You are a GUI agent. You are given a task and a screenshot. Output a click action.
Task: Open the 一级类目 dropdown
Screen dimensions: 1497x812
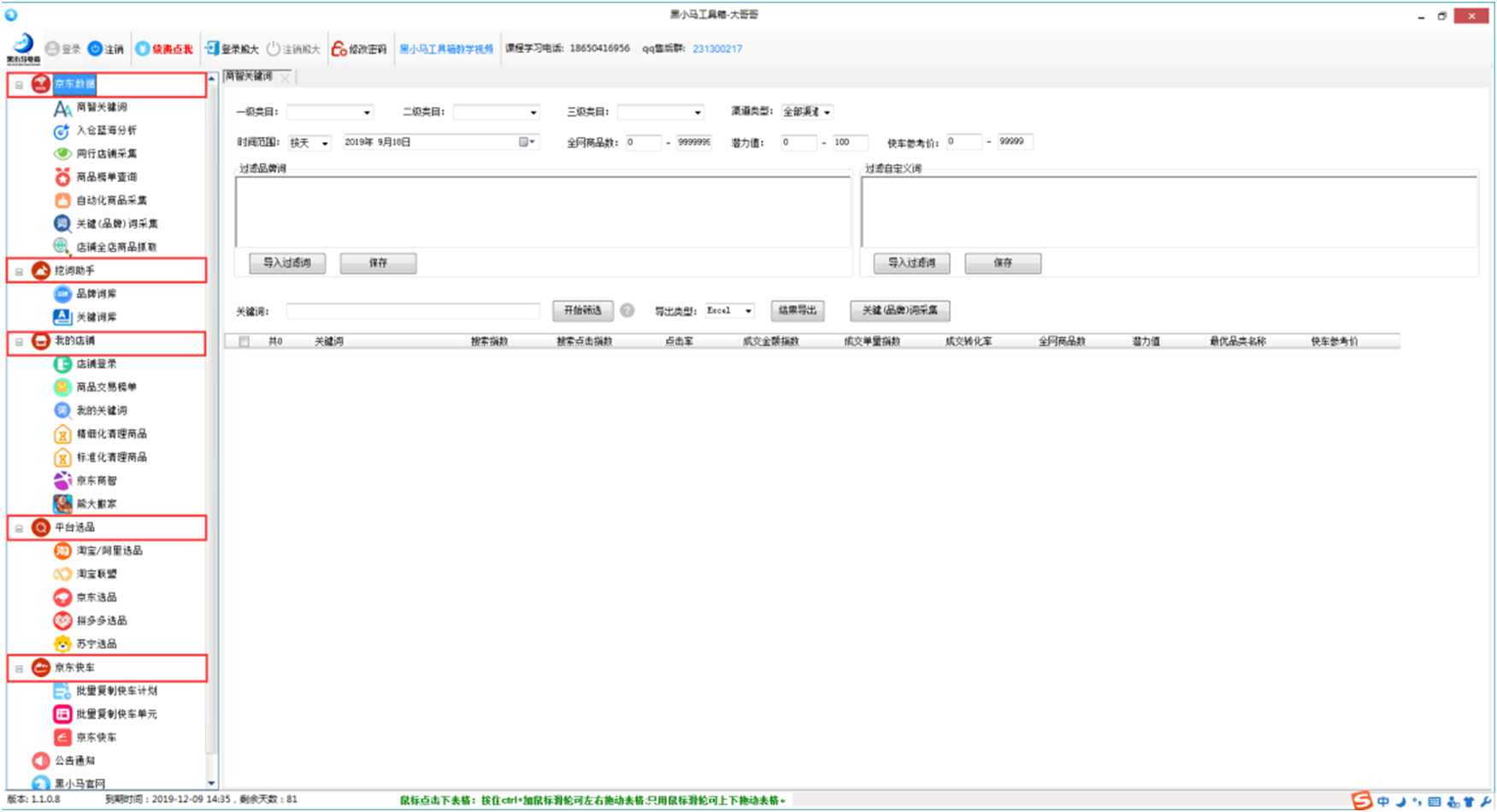pos(367,112)
